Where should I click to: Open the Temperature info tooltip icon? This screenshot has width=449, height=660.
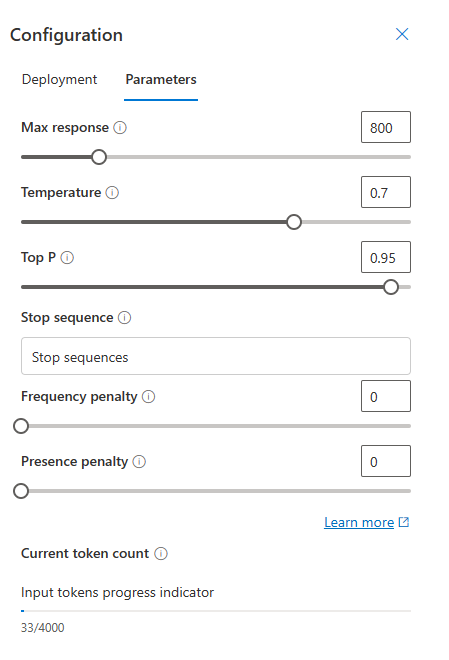pos(112,193)
